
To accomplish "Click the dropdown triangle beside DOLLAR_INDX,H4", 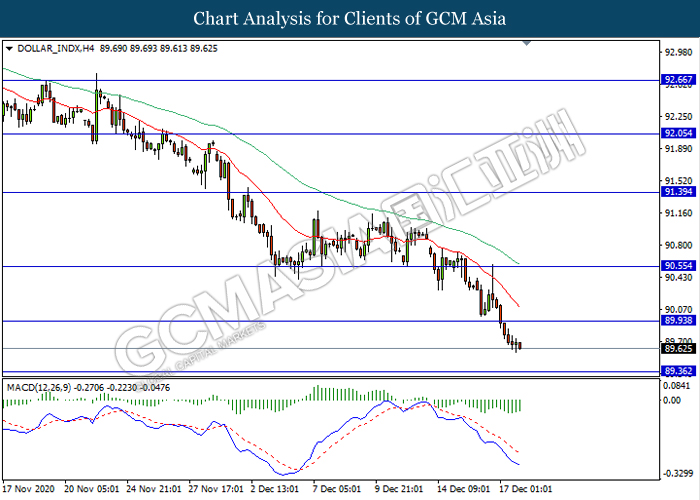I will [9, 49].
